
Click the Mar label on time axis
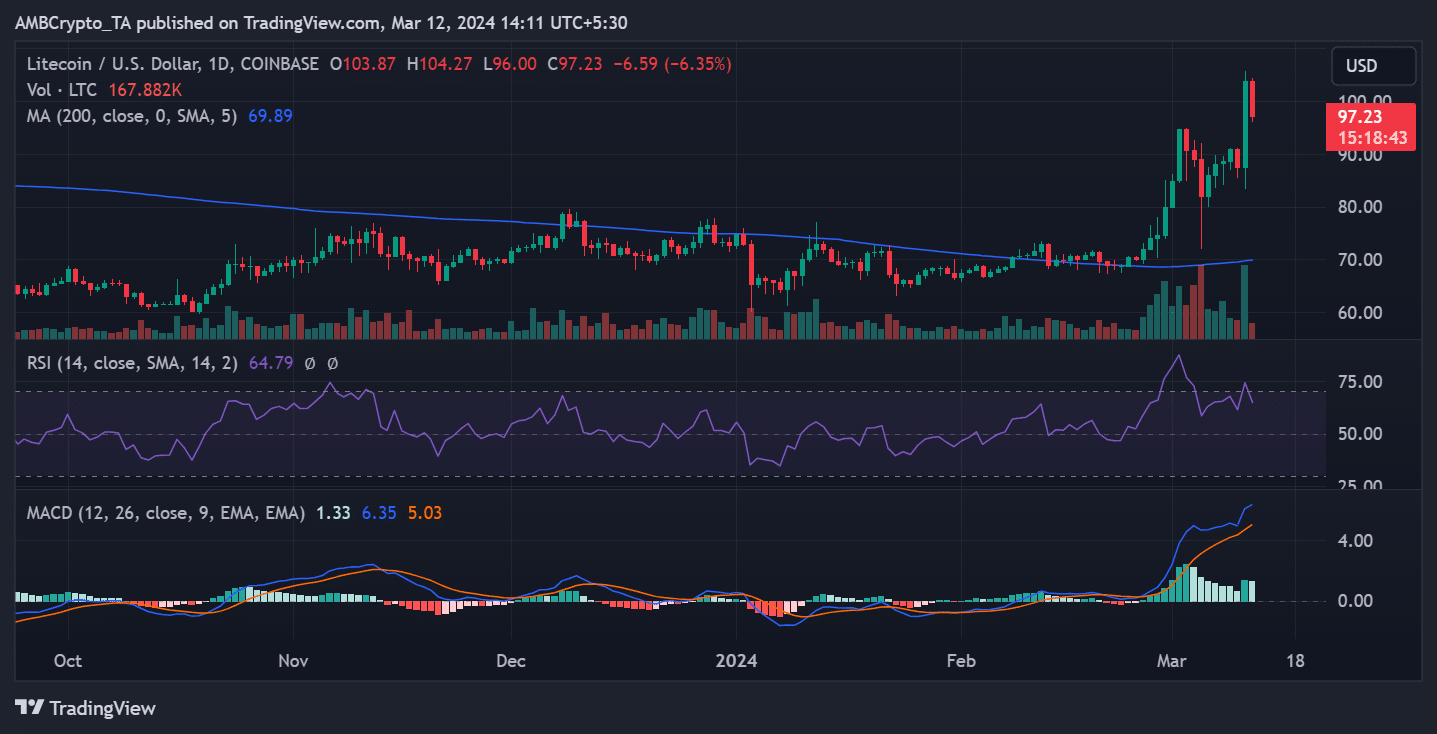pyautogui.click(x=1172, y=662)
